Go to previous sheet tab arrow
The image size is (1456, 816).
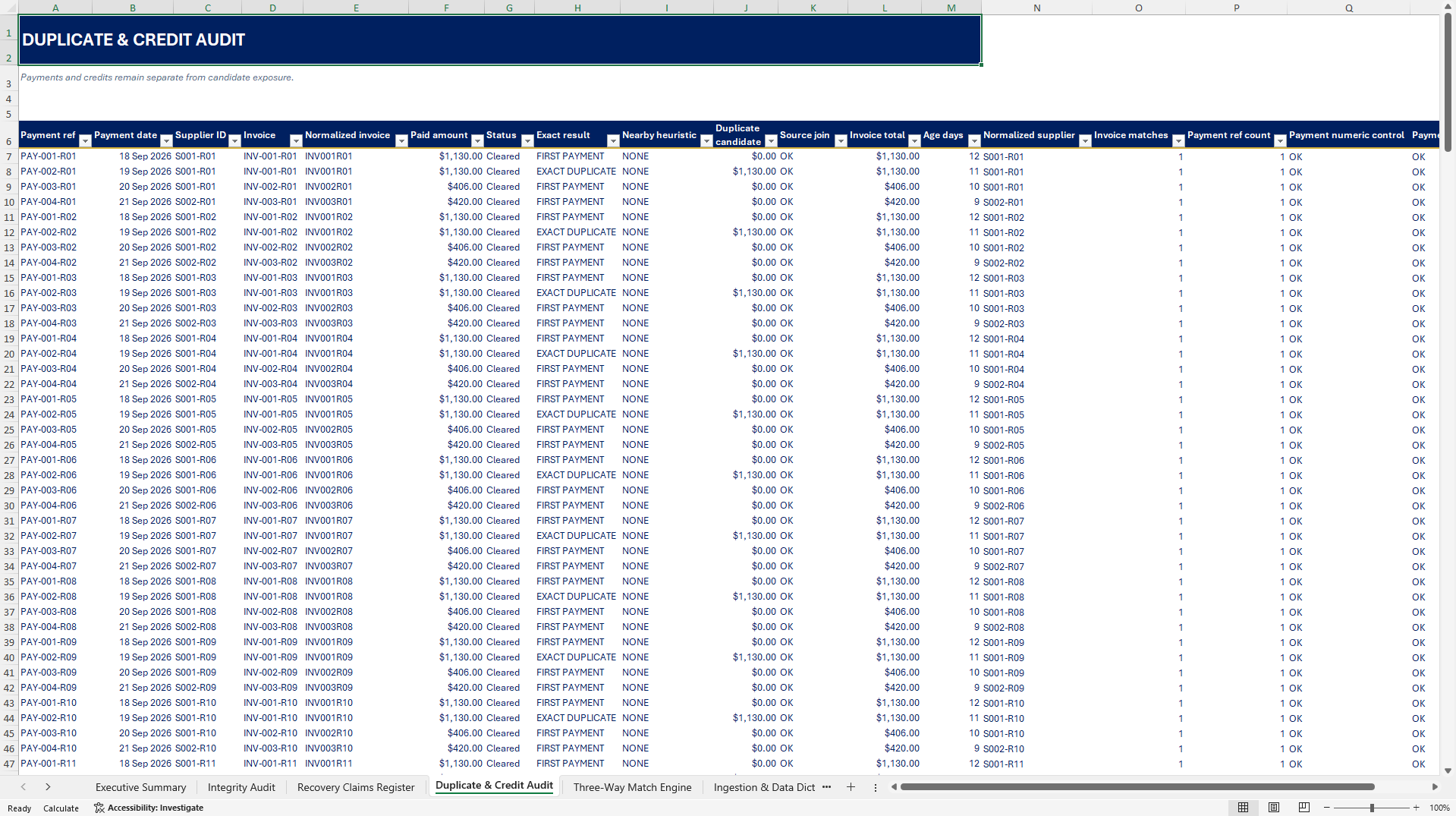pos(24,787)
